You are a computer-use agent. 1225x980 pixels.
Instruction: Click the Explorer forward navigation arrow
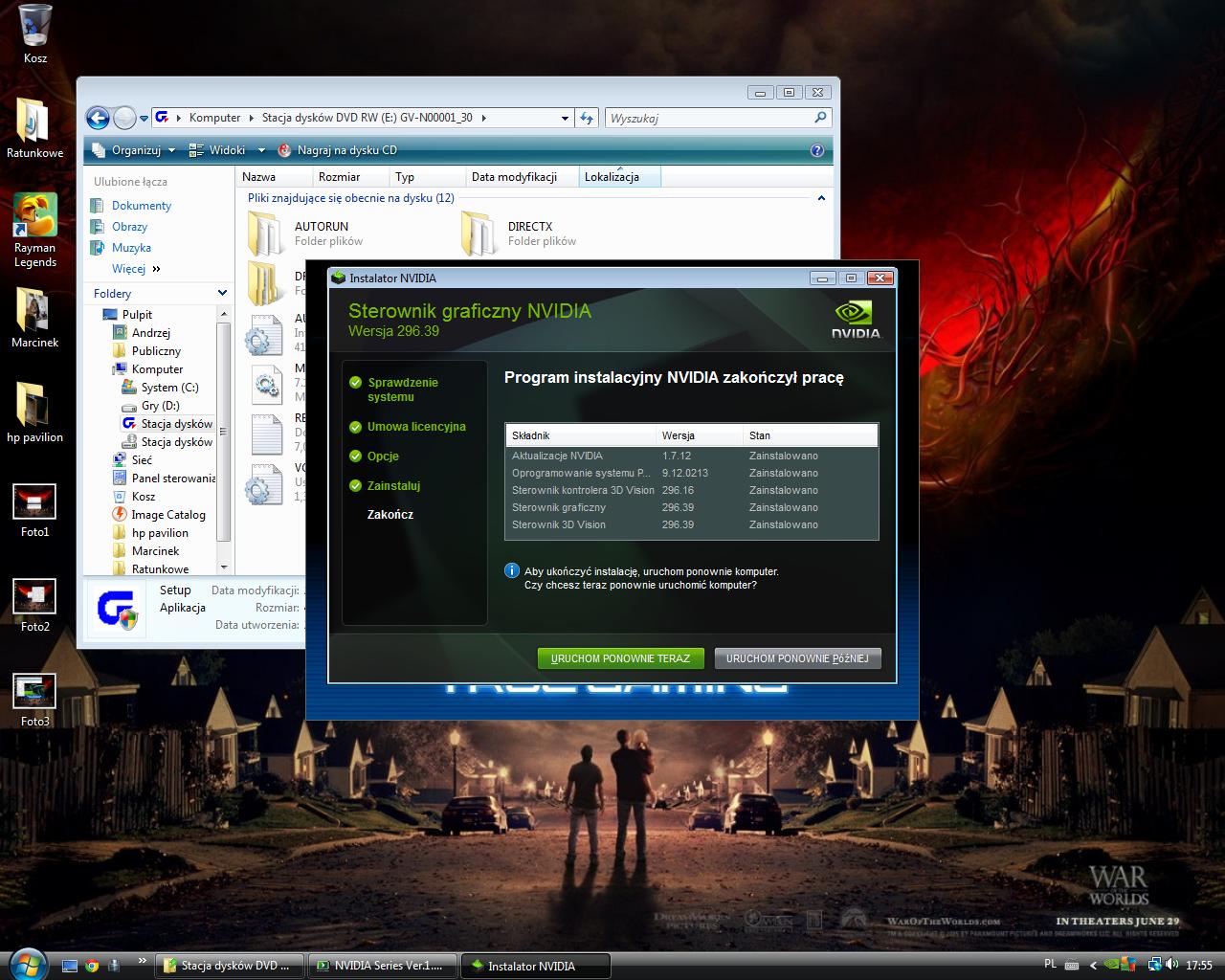pos(124,118)
